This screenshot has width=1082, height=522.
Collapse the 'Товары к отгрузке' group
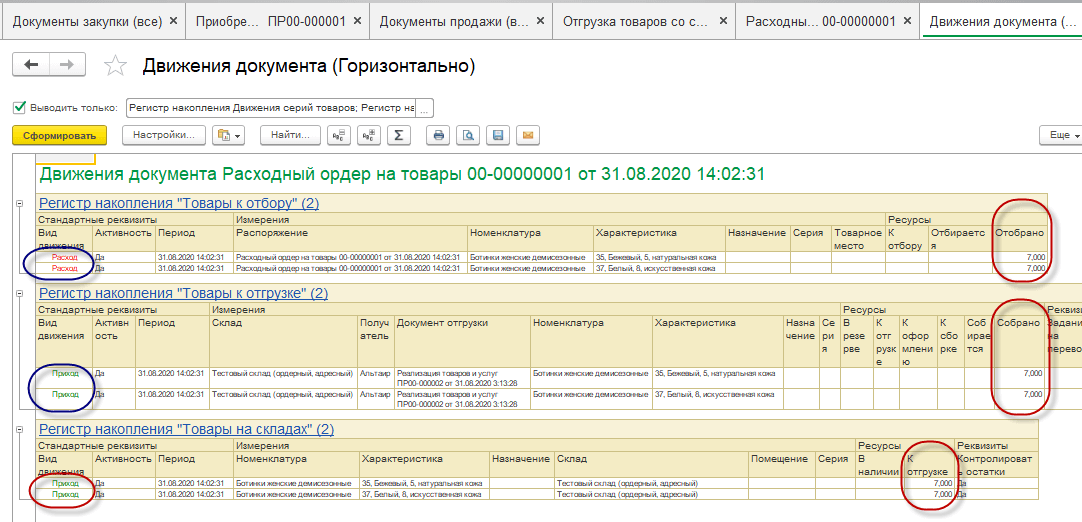pyautogui.click(x=19, y=294)
